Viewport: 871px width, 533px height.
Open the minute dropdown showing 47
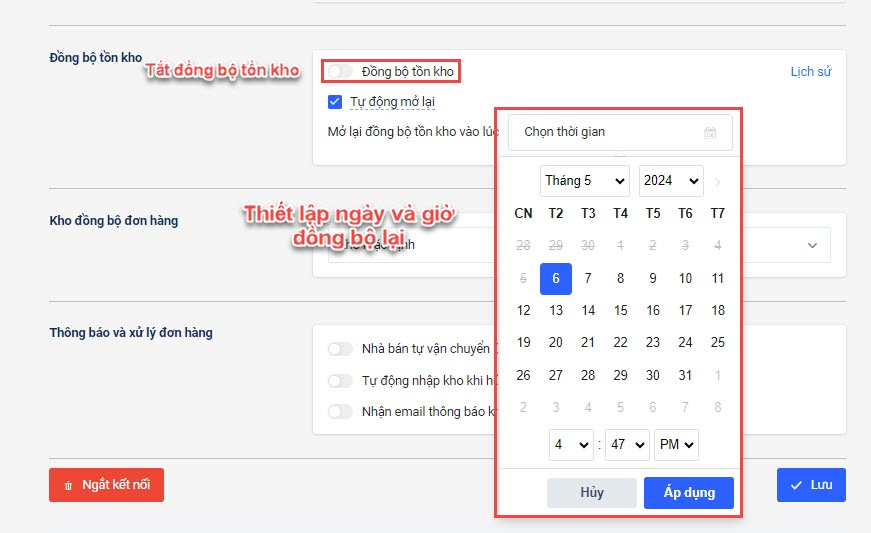click(x=628, y=445)
